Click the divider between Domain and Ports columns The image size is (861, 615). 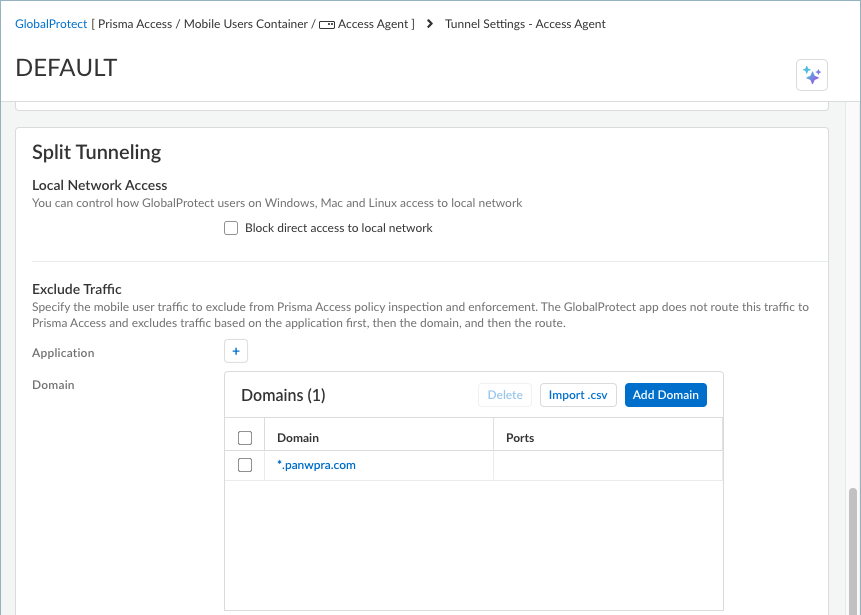(x=494, y=438)
